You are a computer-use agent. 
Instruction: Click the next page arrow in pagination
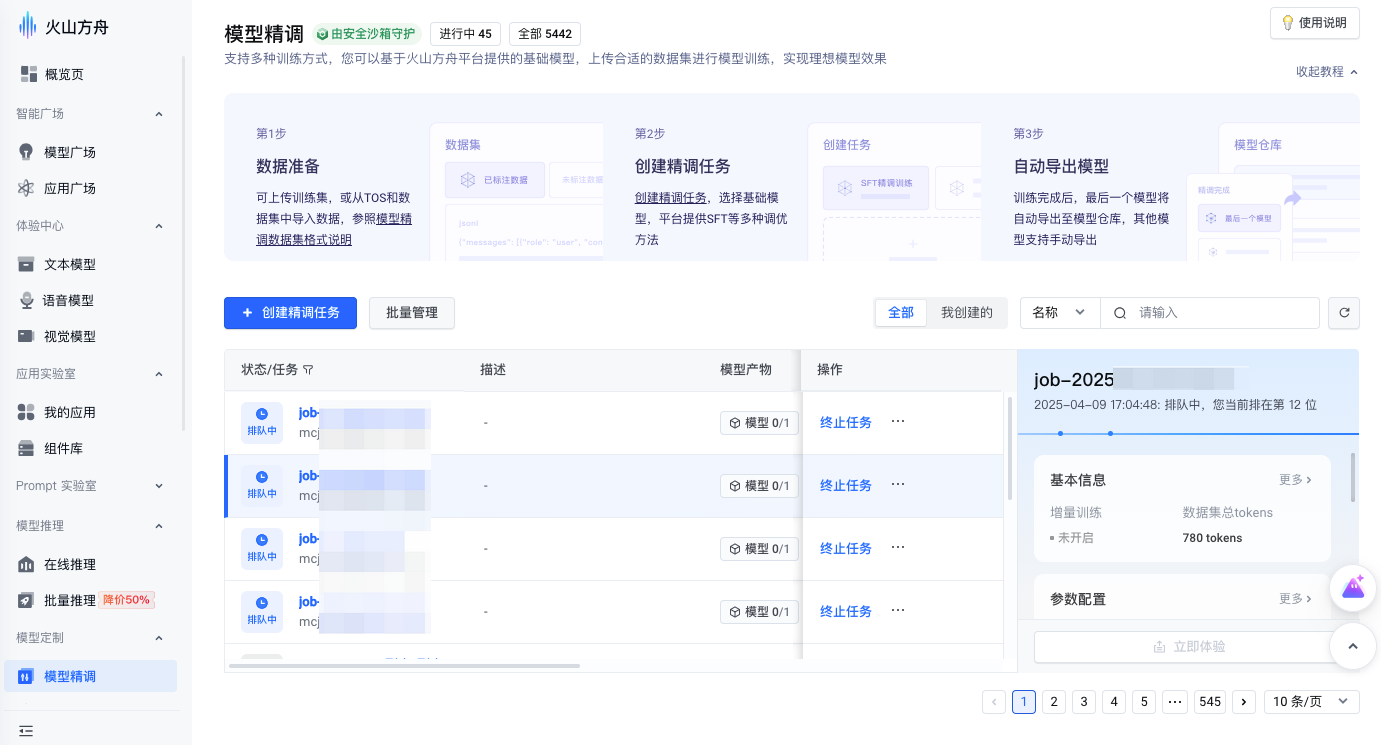pyautogui.click(x=1243, y=702)
